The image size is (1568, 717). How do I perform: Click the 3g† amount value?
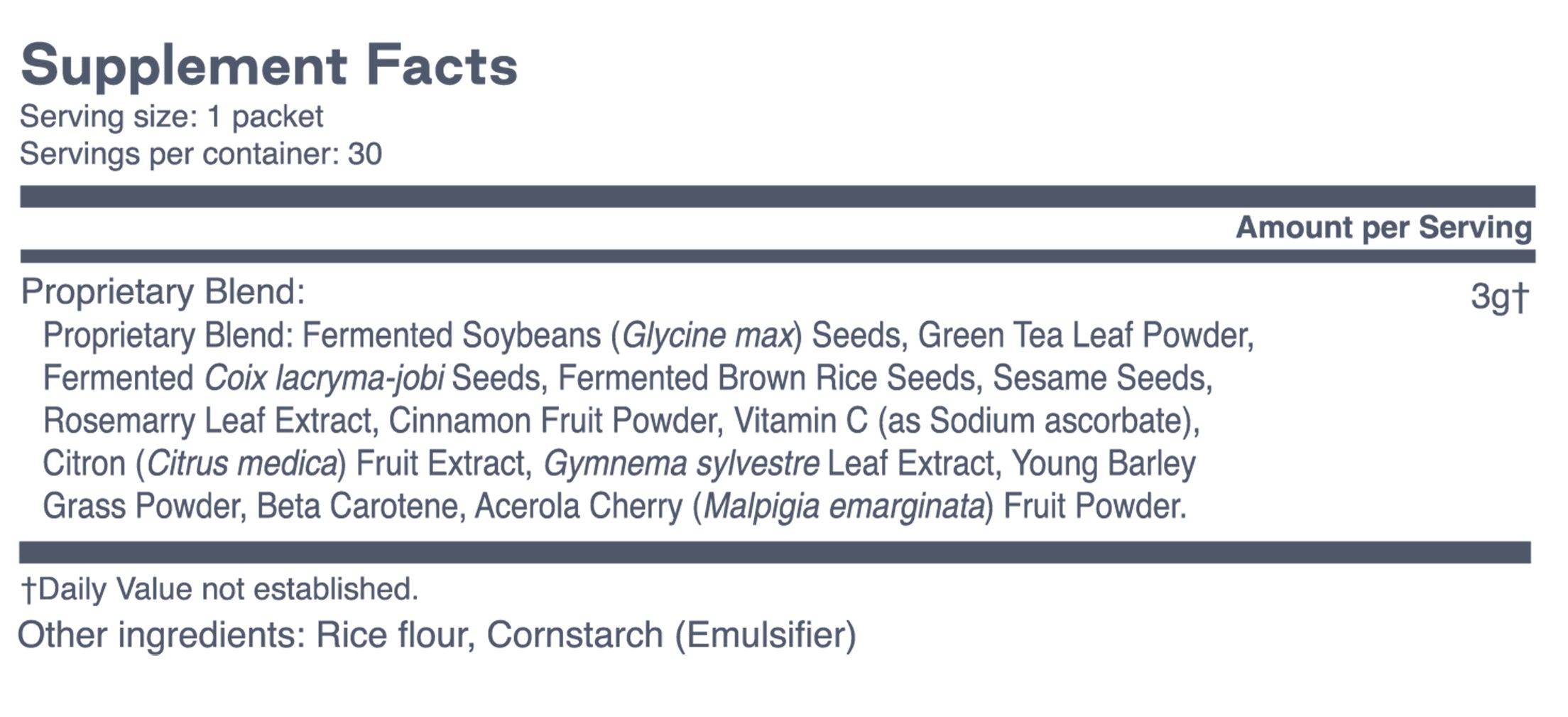point(1499,296)
